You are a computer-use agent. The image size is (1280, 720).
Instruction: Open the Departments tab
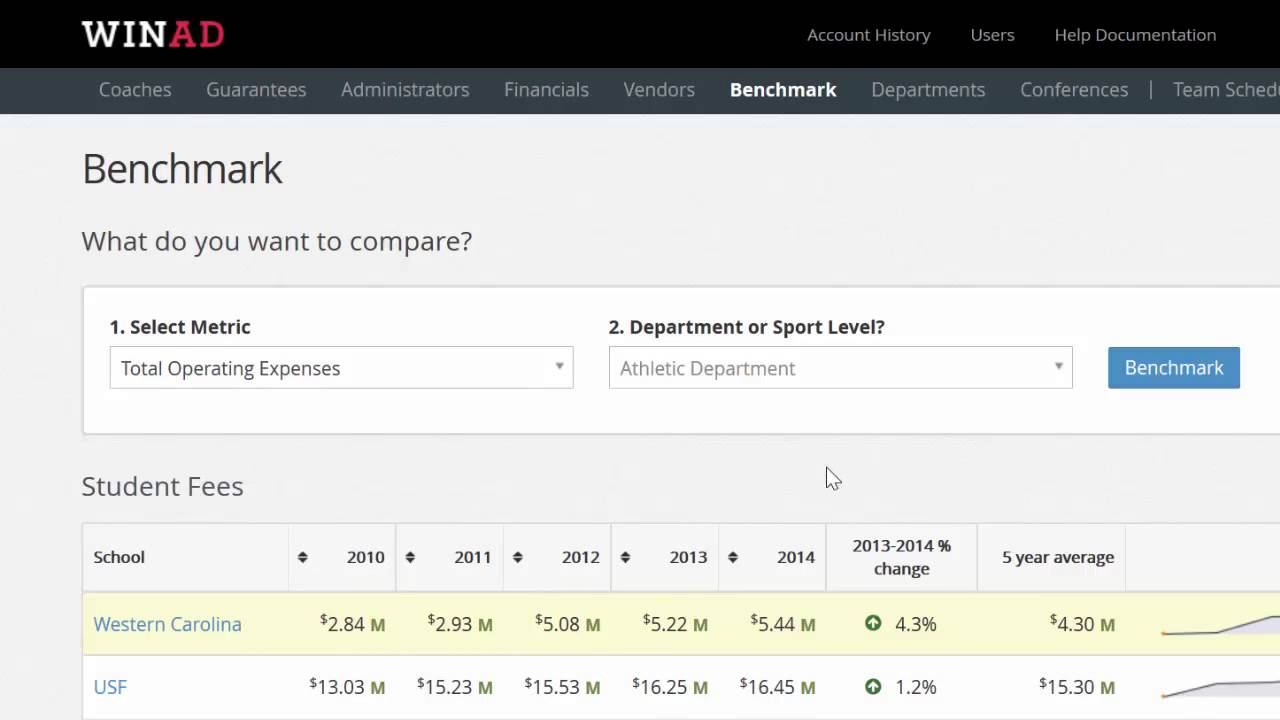point(928,90)
